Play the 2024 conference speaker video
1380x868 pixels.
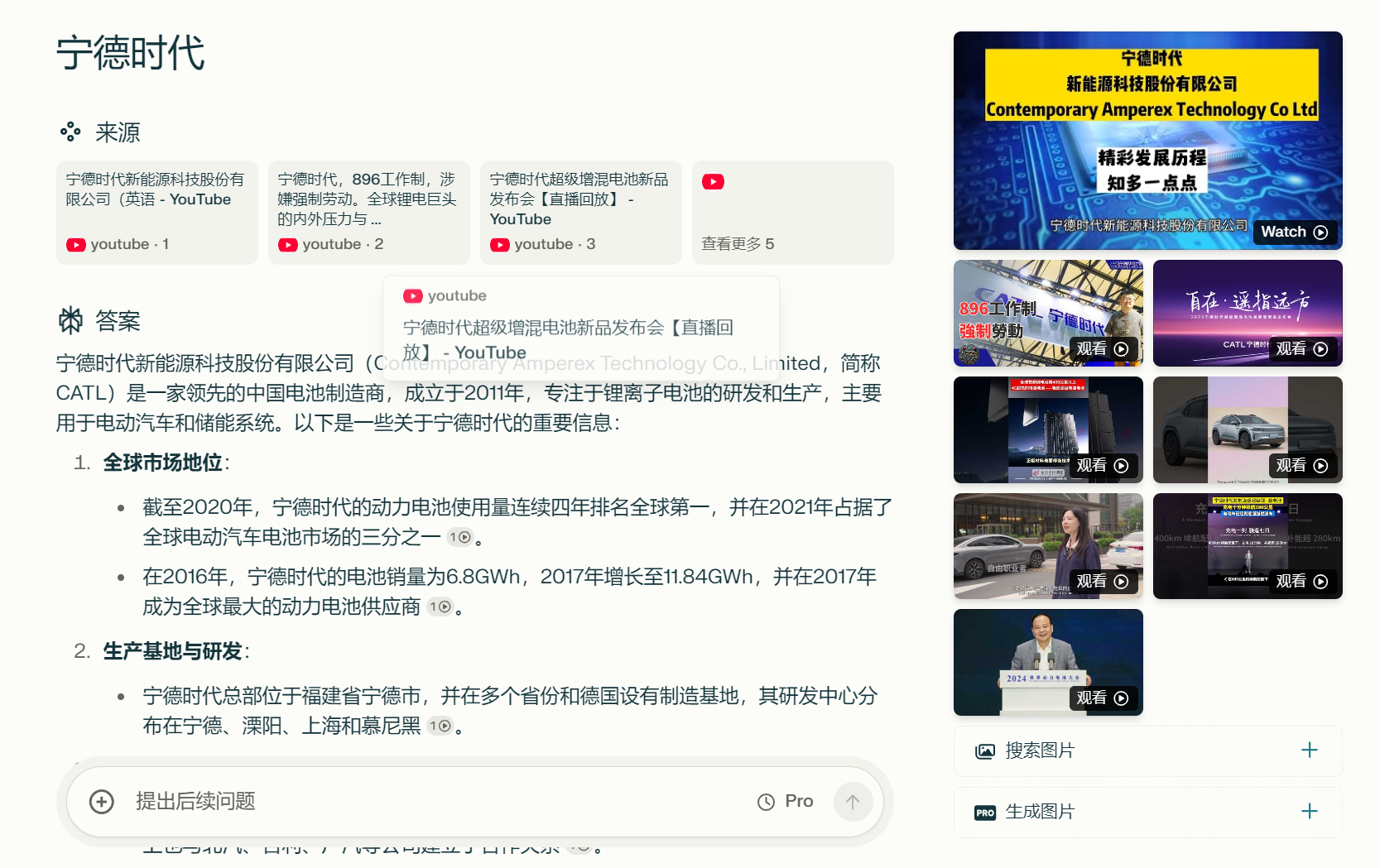tap(1048, 662)
